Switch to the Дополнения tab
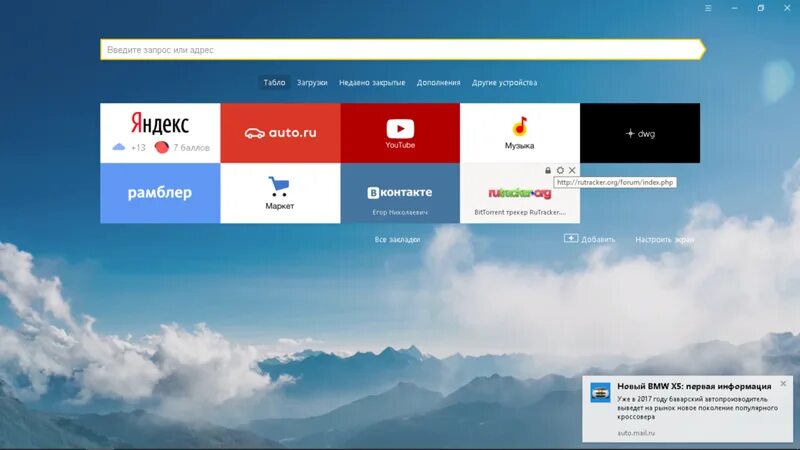The height and width of the screenshot is (450, 800). [438, 83]
